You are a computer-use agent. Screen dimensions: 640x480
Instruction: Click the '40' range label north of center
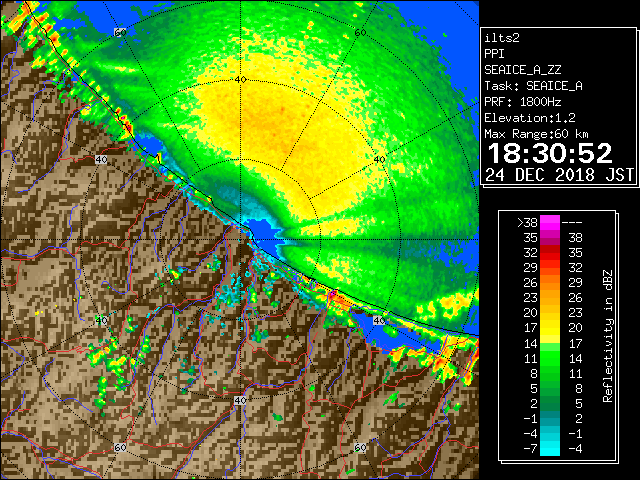click(240, 80)
